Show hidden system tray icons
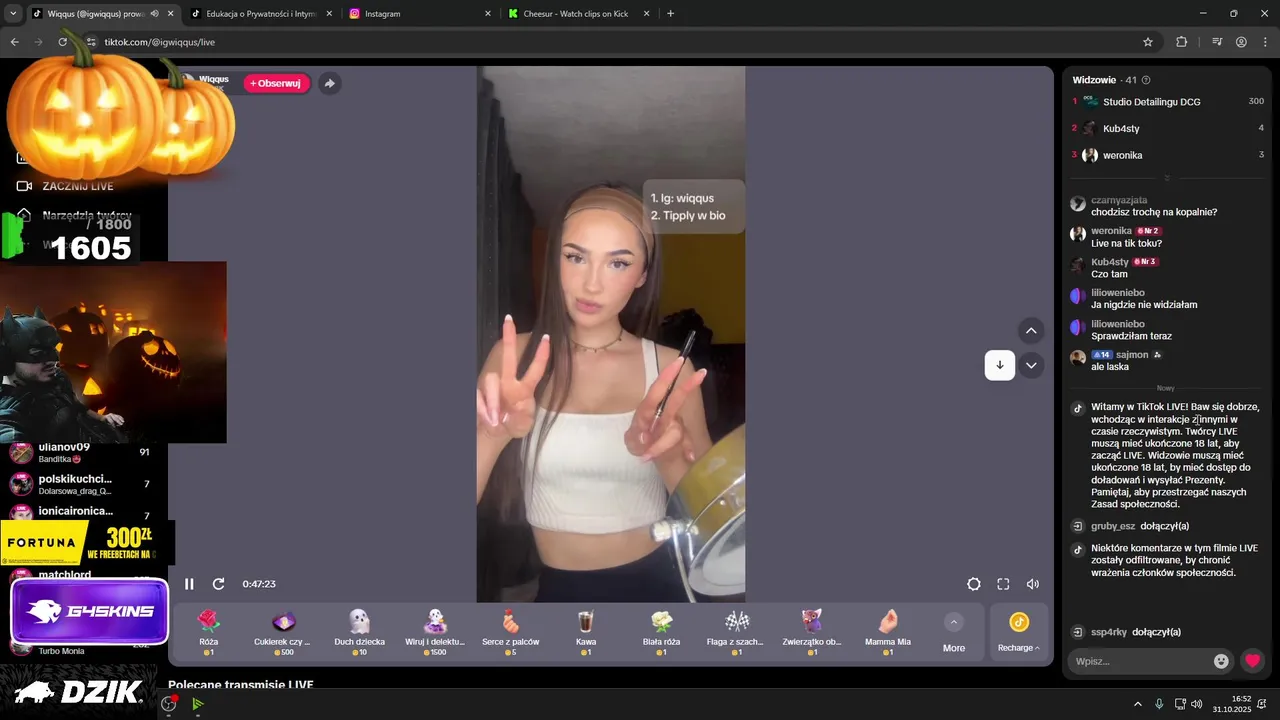 pyautogui.click(x=1137, y=704)
